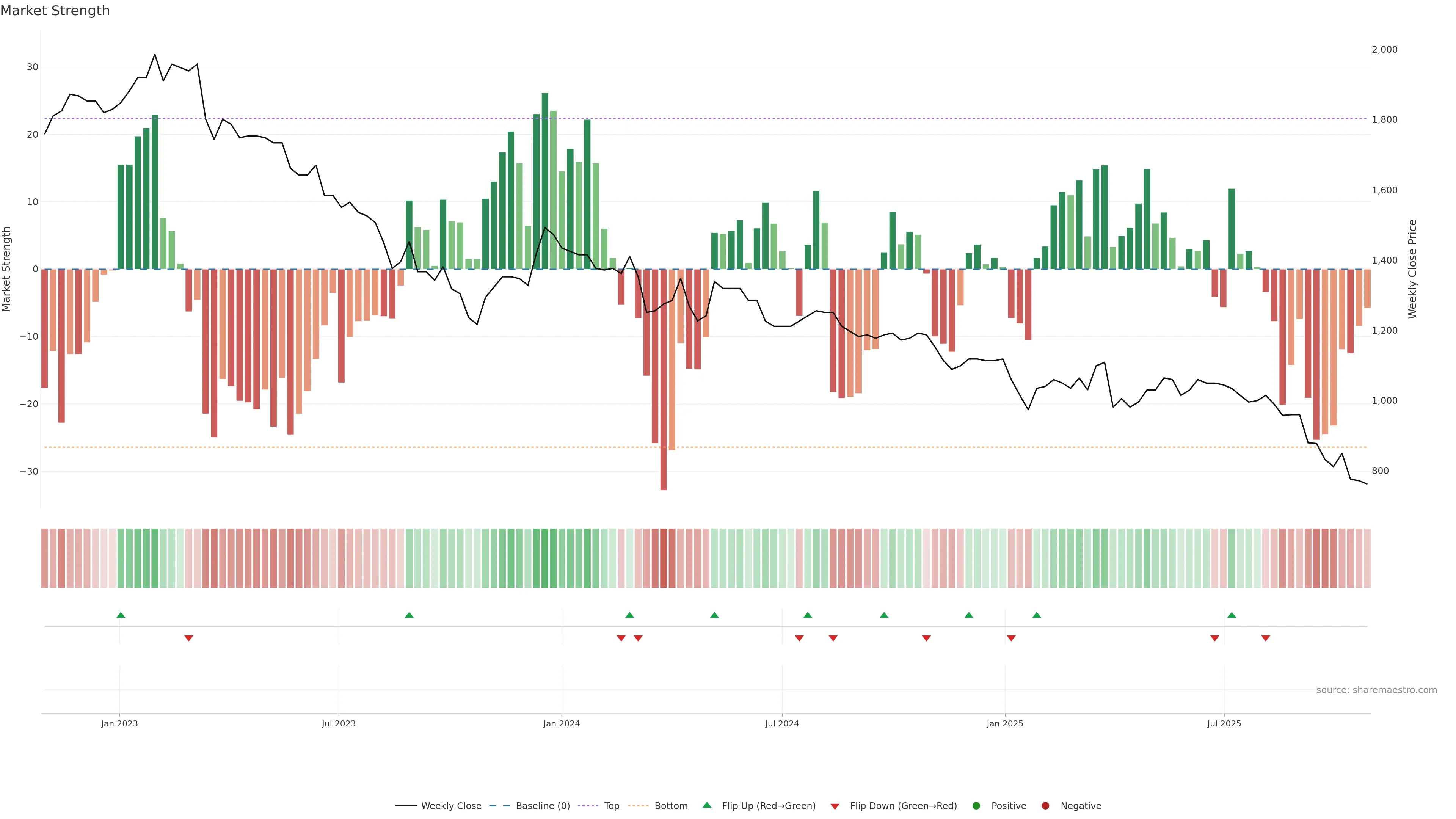Toggle Baseline (0) legend entry

tap(542, 806)
